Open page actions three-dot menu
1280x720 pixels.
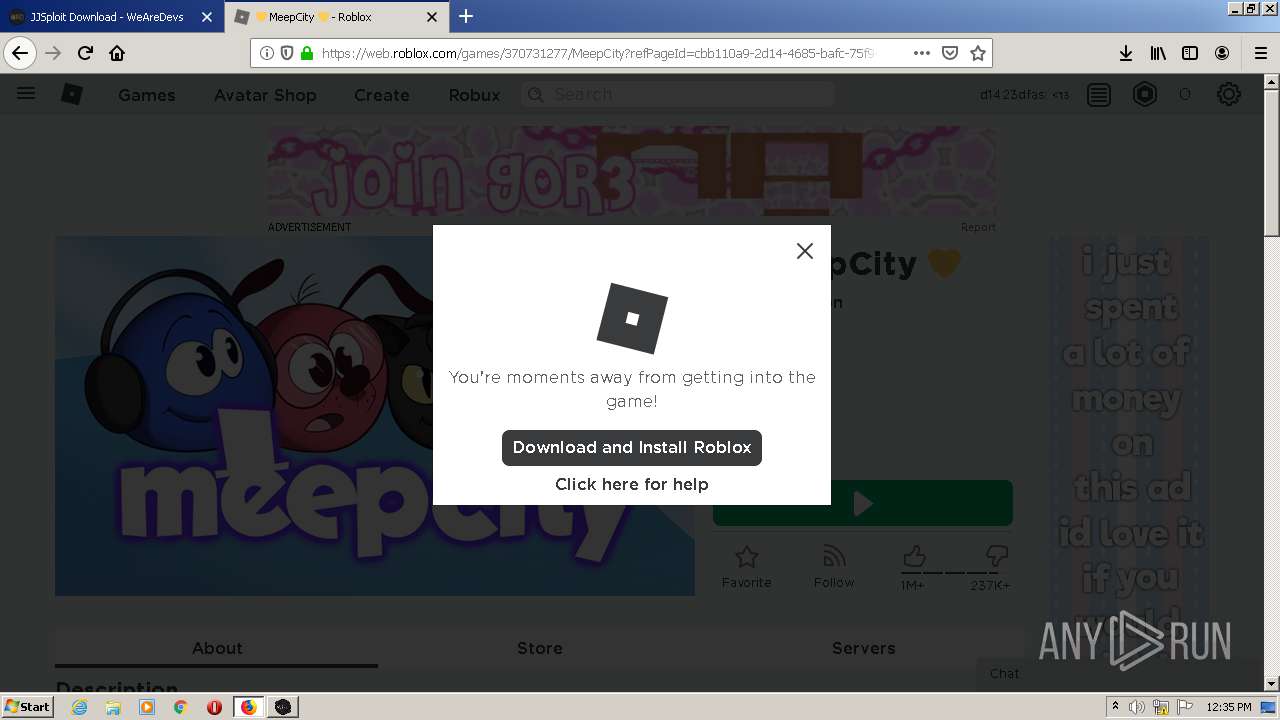(922, 53)
